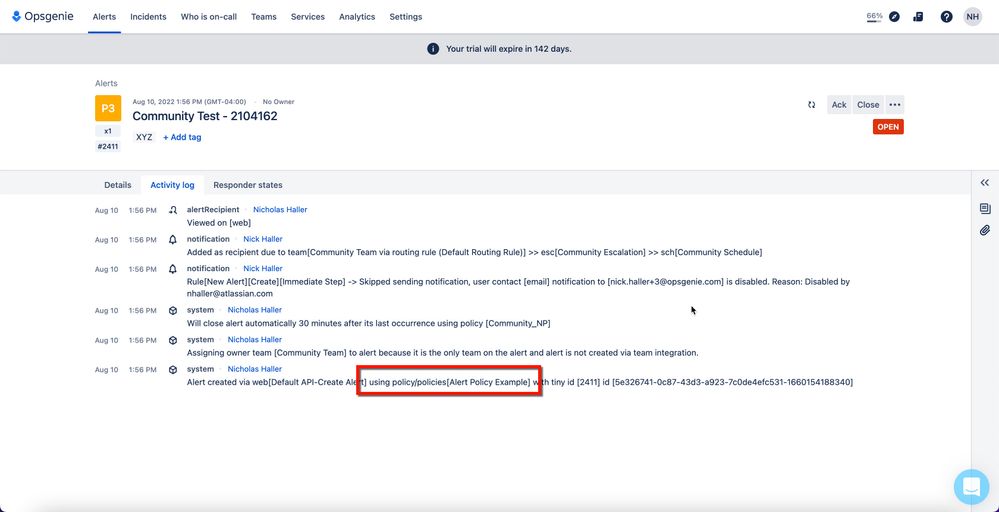This screenshot has height=512, width=999.
Task: Open the Analytics menu
Action: [x=357, y=17]
